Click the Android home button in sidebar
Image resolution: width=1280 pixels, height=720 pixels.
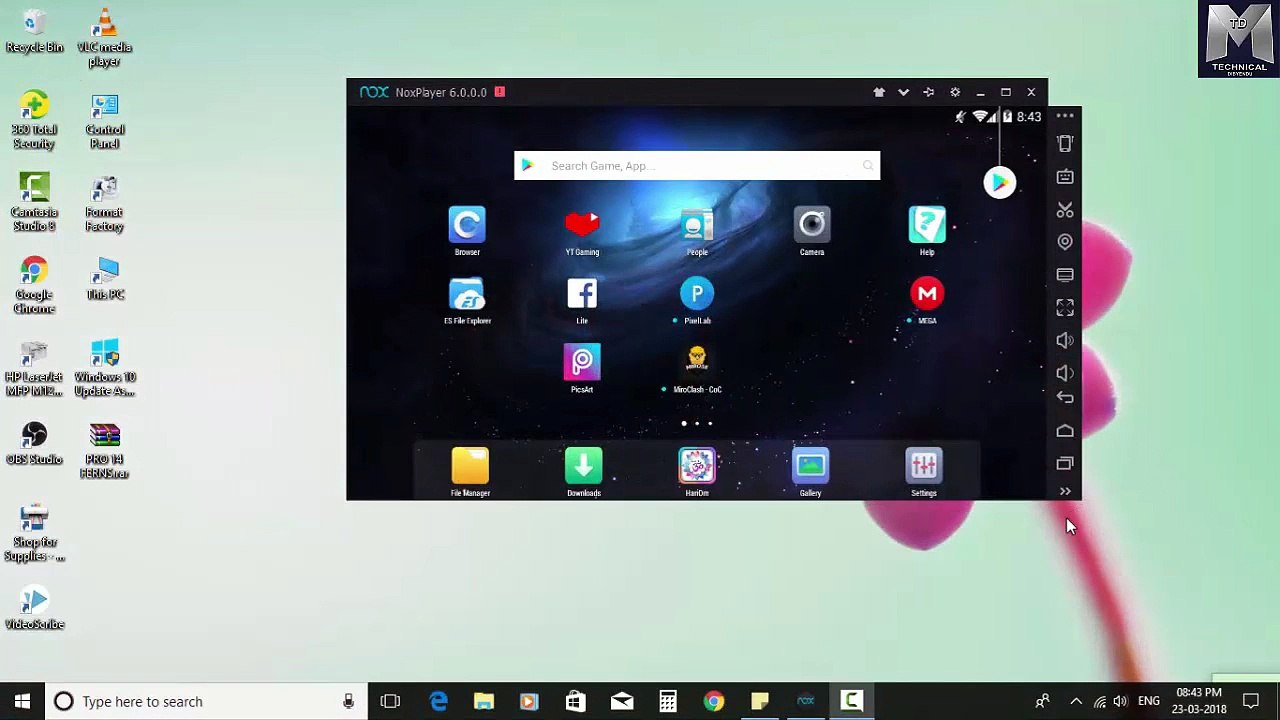pos(1065,431)
